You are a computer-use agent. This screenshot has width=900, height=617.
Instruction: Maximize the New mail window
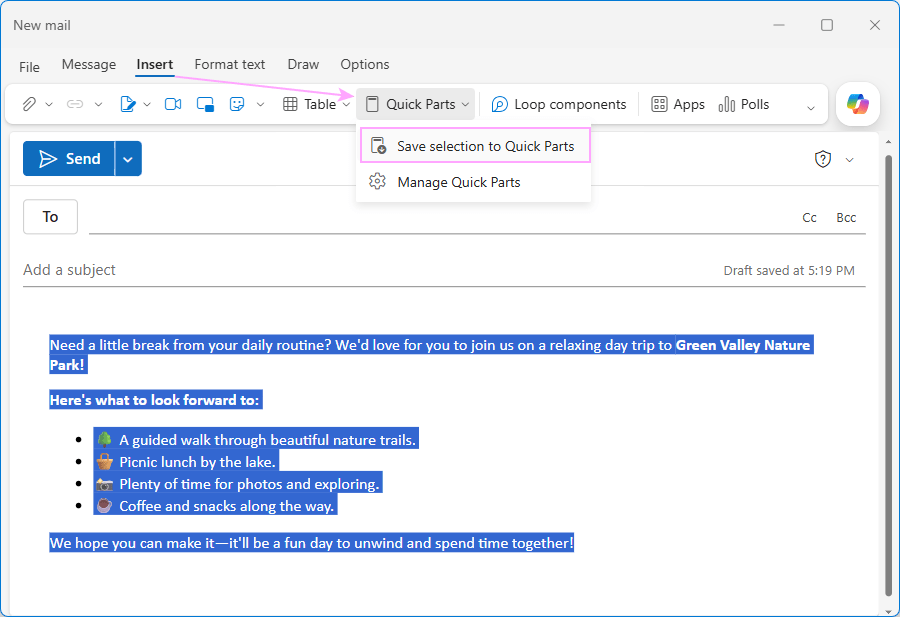coord(827,25)
